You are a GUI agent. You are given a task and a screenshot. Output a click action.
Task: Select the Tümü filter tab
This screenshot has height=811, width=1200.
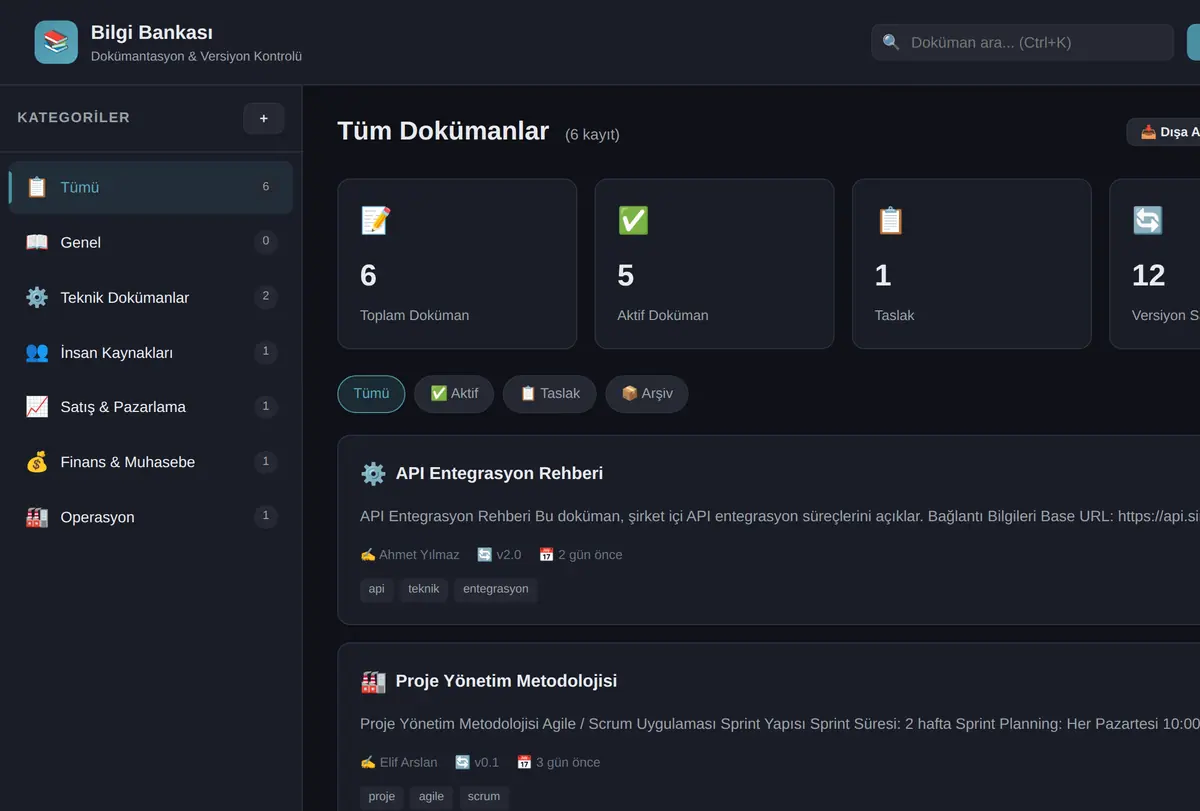click(371, 394)
